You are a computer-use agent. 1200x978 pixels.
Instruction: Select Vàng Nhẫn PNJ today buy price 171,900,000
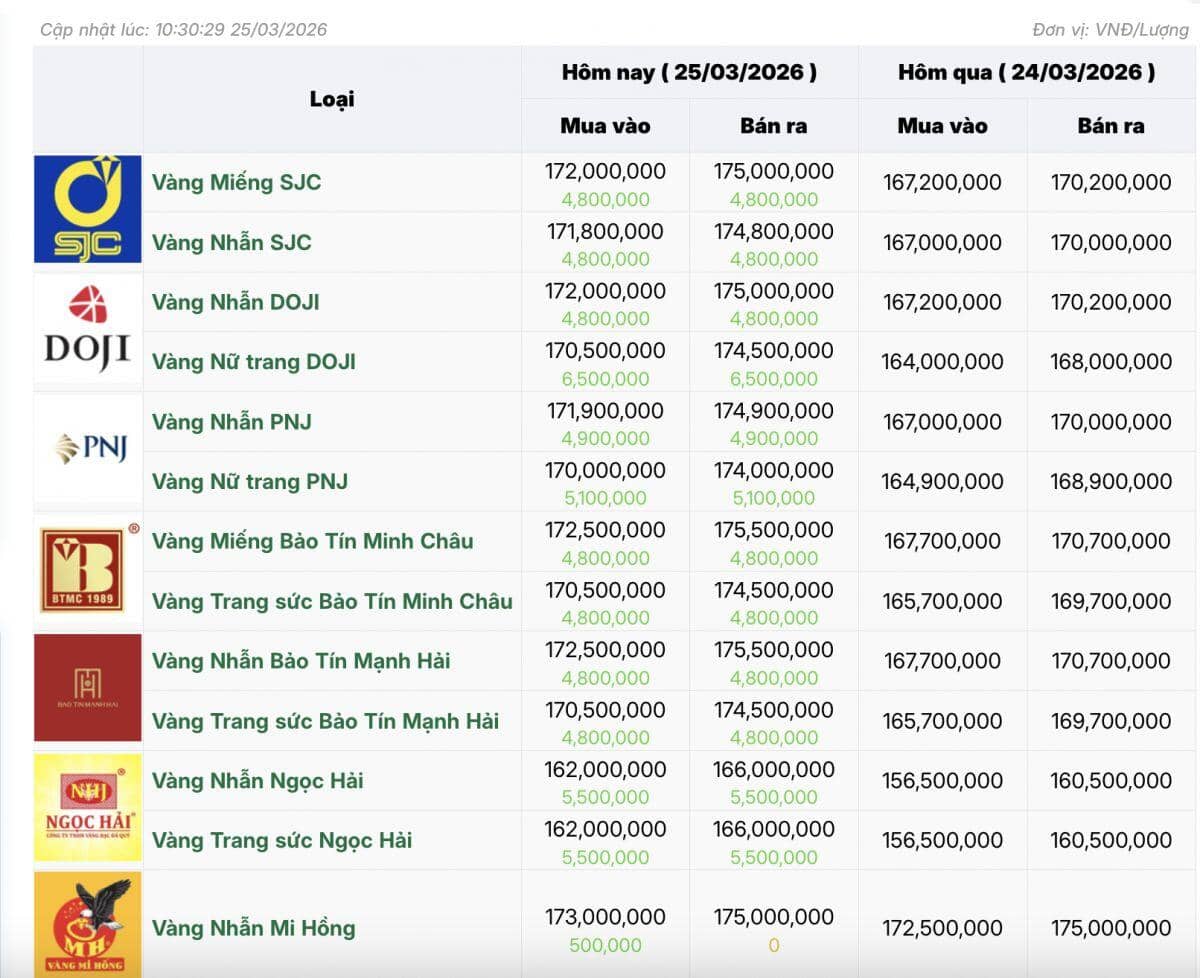(x=605, y=411)
